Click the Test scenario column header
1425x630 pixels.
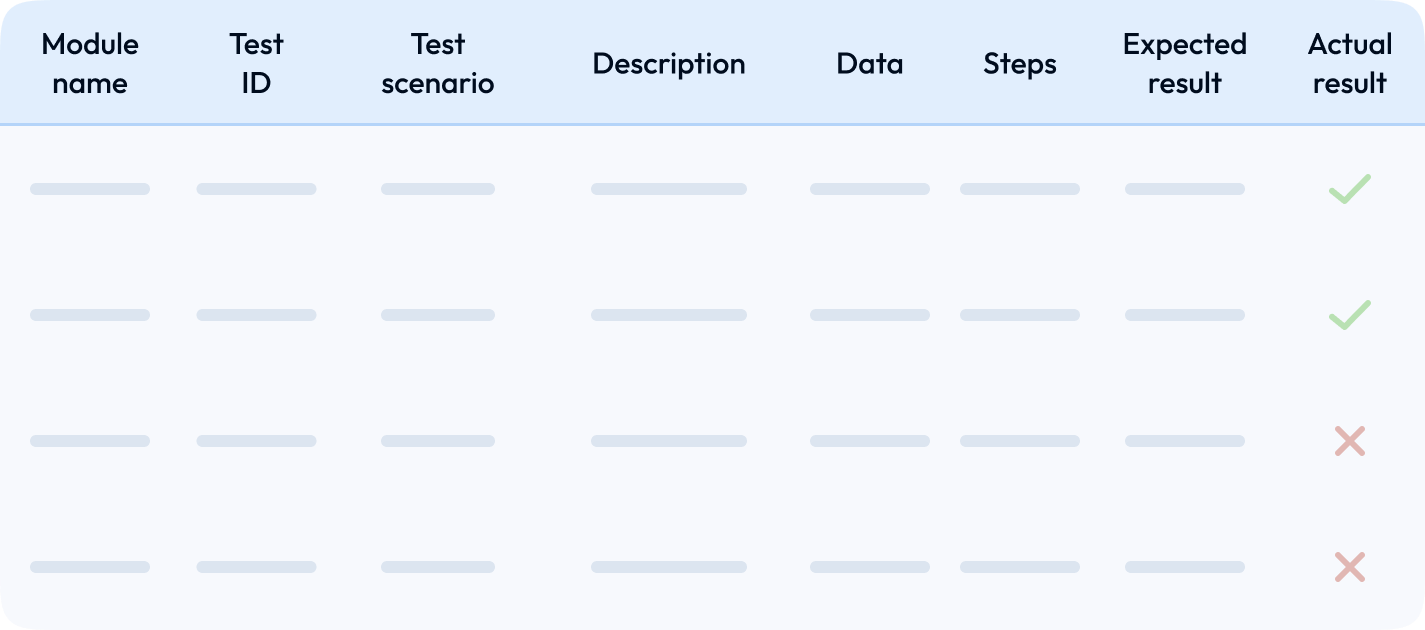coord(438,63)
